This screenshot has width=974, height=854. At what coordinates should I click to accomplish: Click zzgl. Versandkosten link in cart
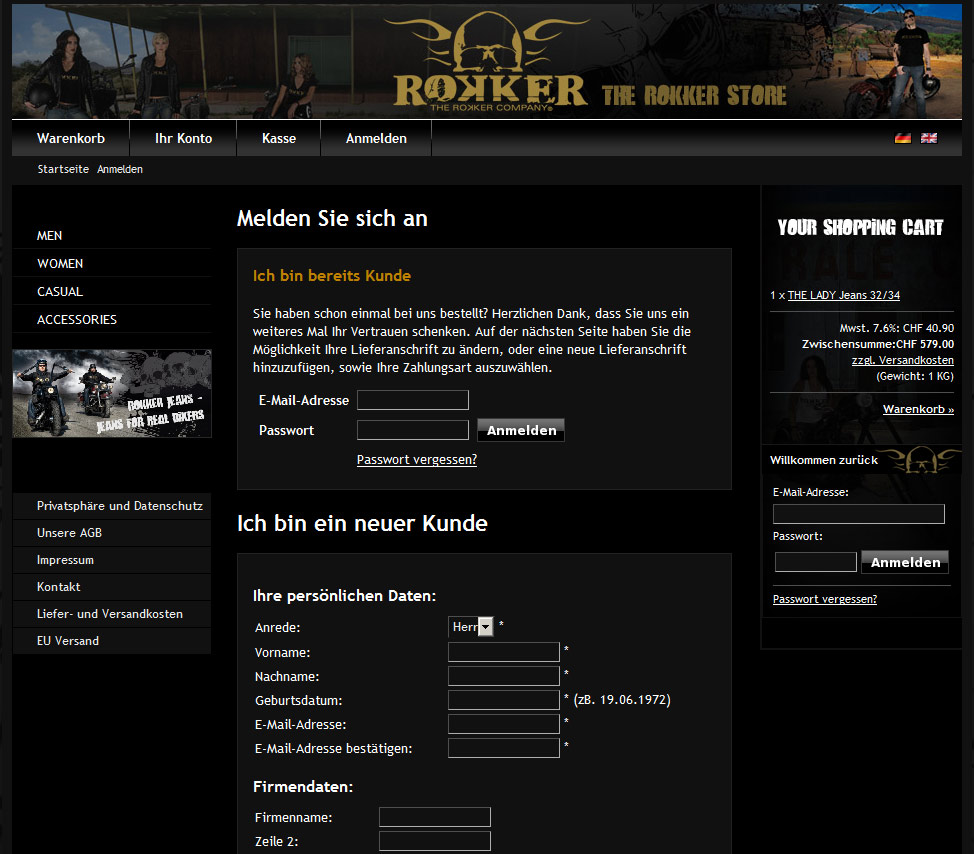click(903, 360)
